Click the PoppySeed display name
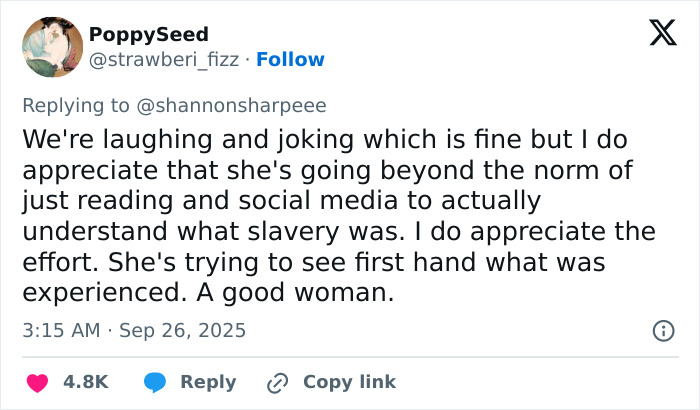This screenshot has height=410, width=700. (x=147, y=34)
